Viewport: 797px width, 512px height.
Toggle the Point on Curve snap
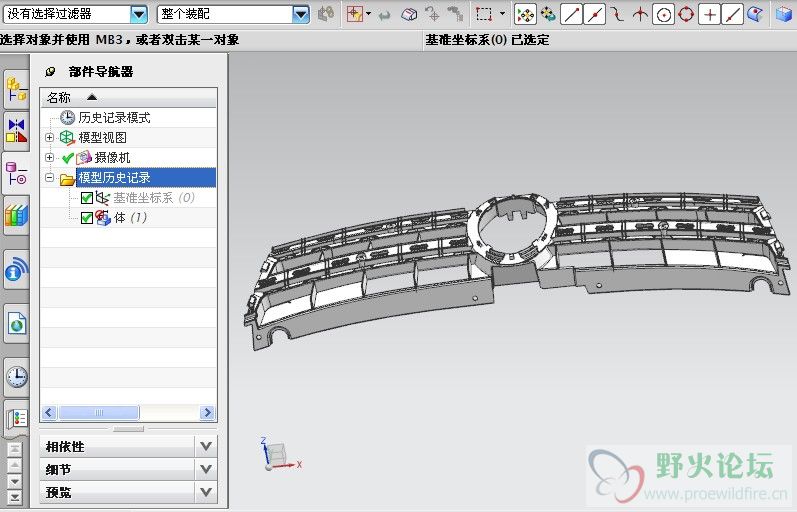(732, 14)
